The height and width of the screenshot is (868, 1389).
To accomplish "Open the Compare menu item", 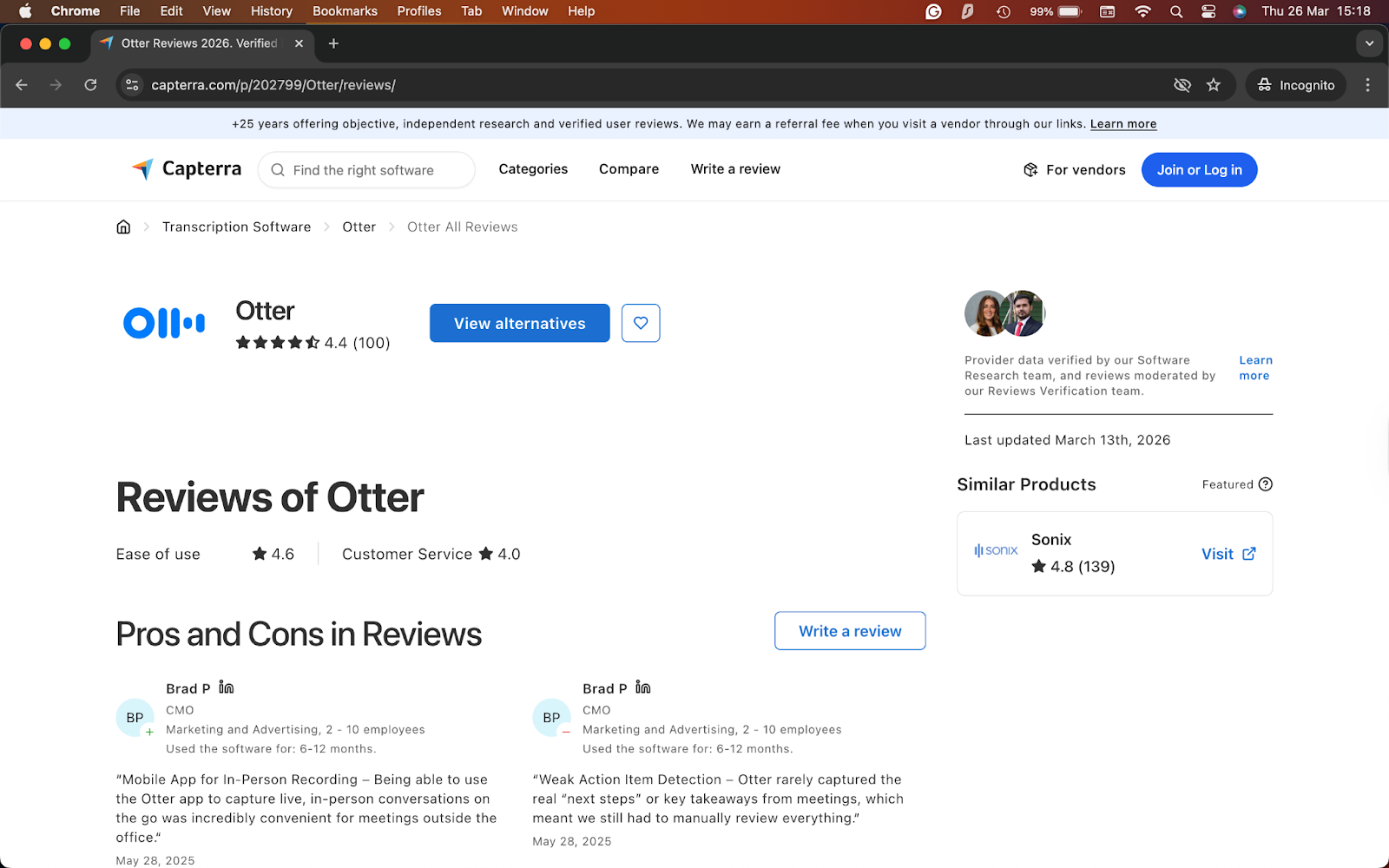I will coord(629,169).
